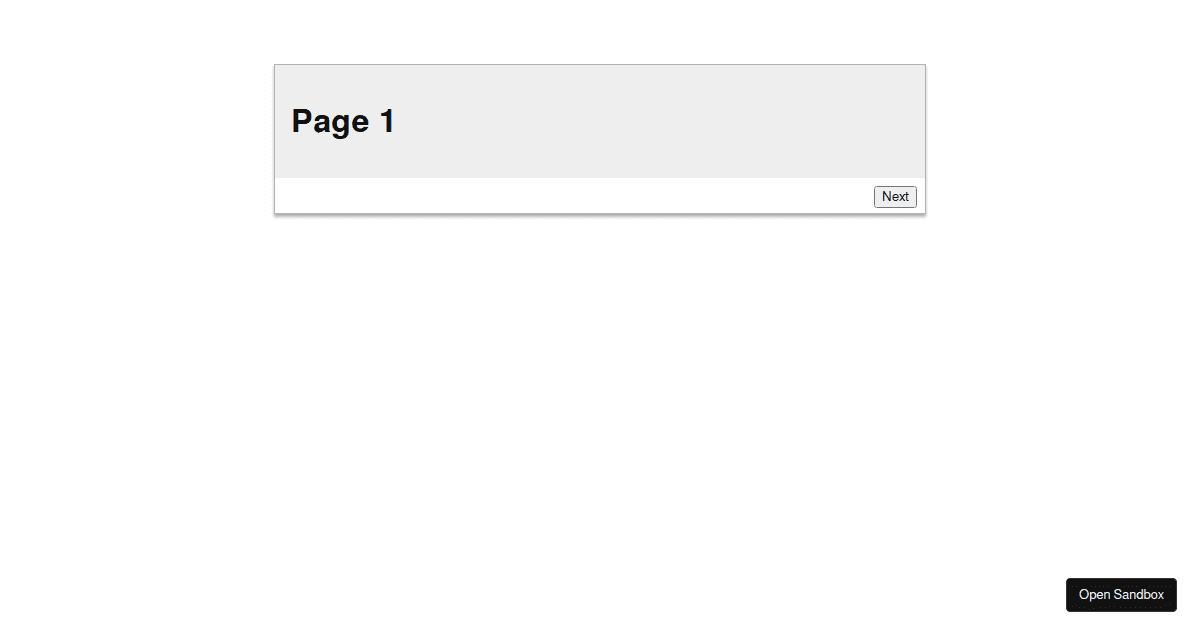Click the gray Page 1 content panel
This screenshot has height=630, width=1200.
(x=600, y=122)
